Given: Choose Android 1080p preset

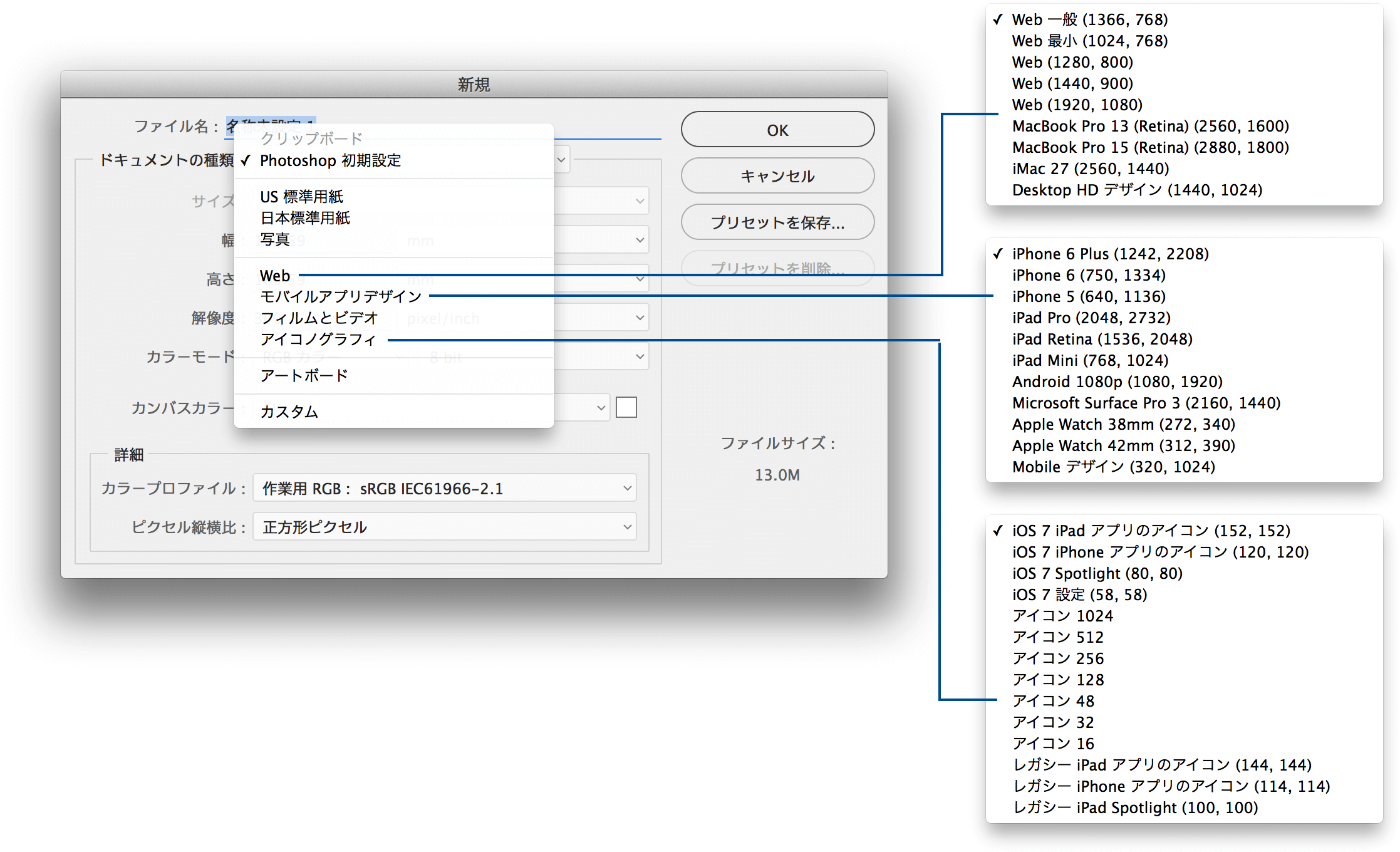Looking at the screenshot, I should click(1184, 382).
